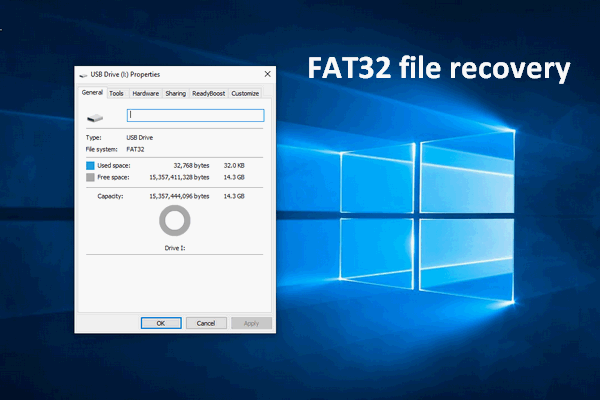Click the USB drive icon beside label field

(95, 118)
